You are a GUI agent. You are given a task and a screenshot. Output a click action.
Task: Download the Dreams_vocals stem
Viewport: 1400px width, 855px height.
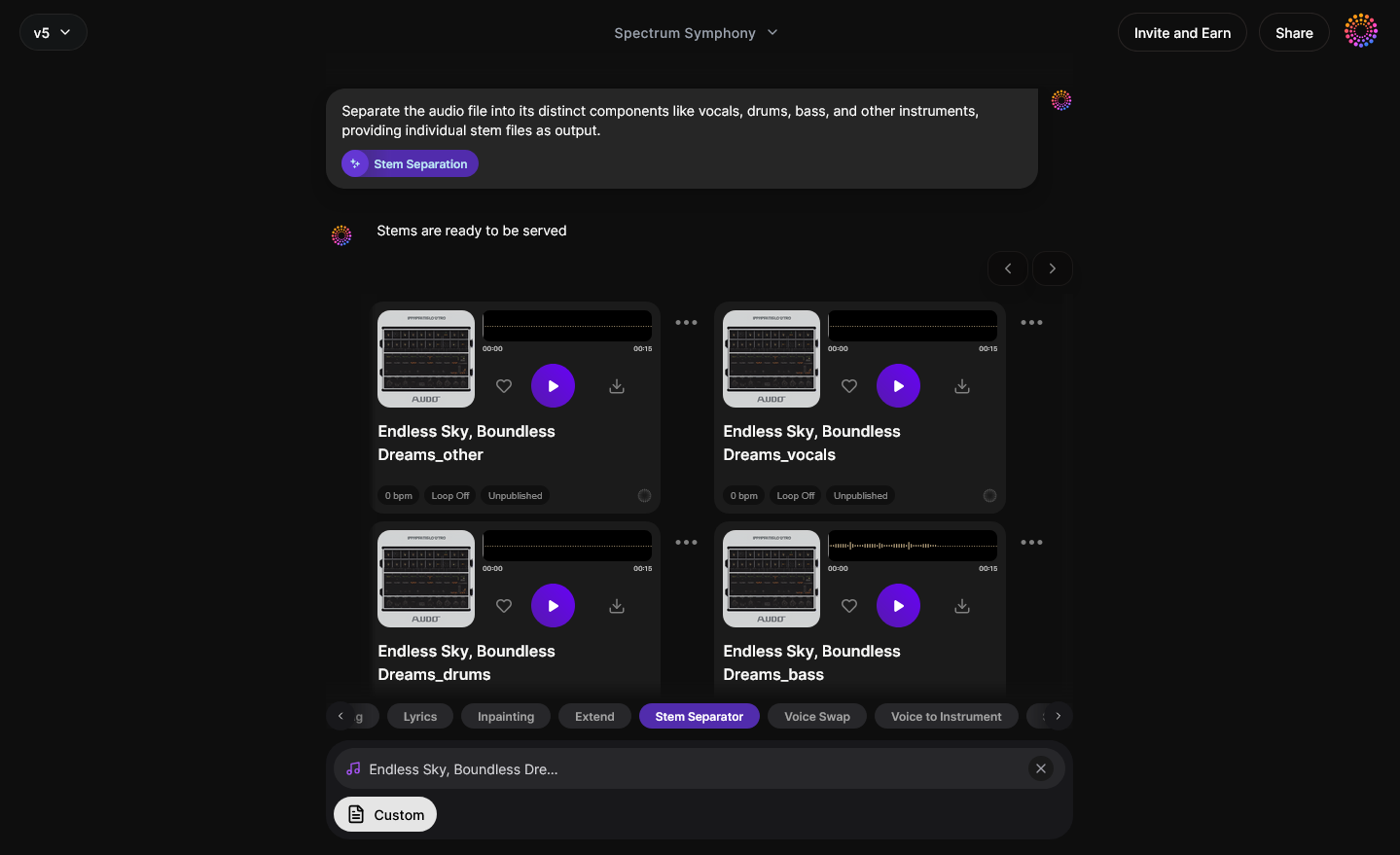[x=962, y=386]
